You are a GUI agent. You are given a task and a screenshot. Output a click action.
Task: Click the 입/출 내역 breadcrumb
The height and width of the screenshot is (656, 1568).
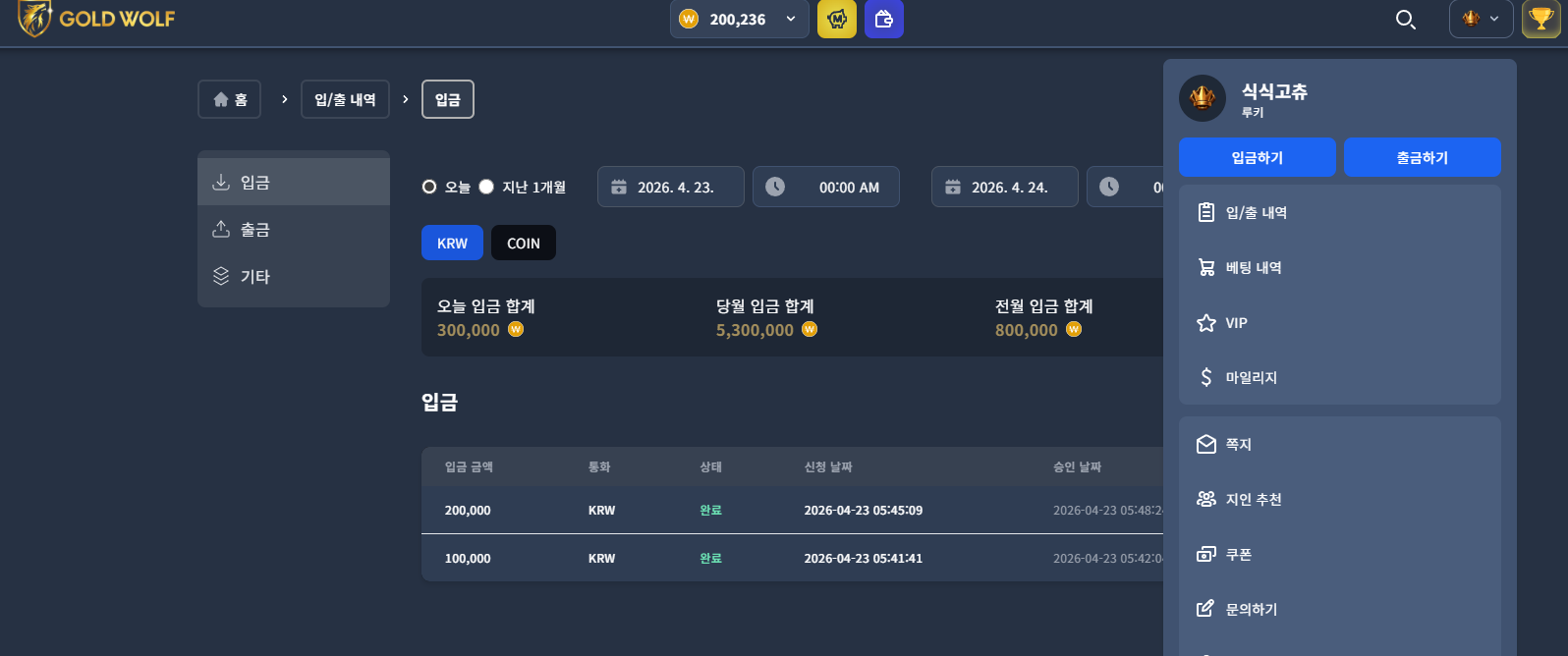(345, 99)
